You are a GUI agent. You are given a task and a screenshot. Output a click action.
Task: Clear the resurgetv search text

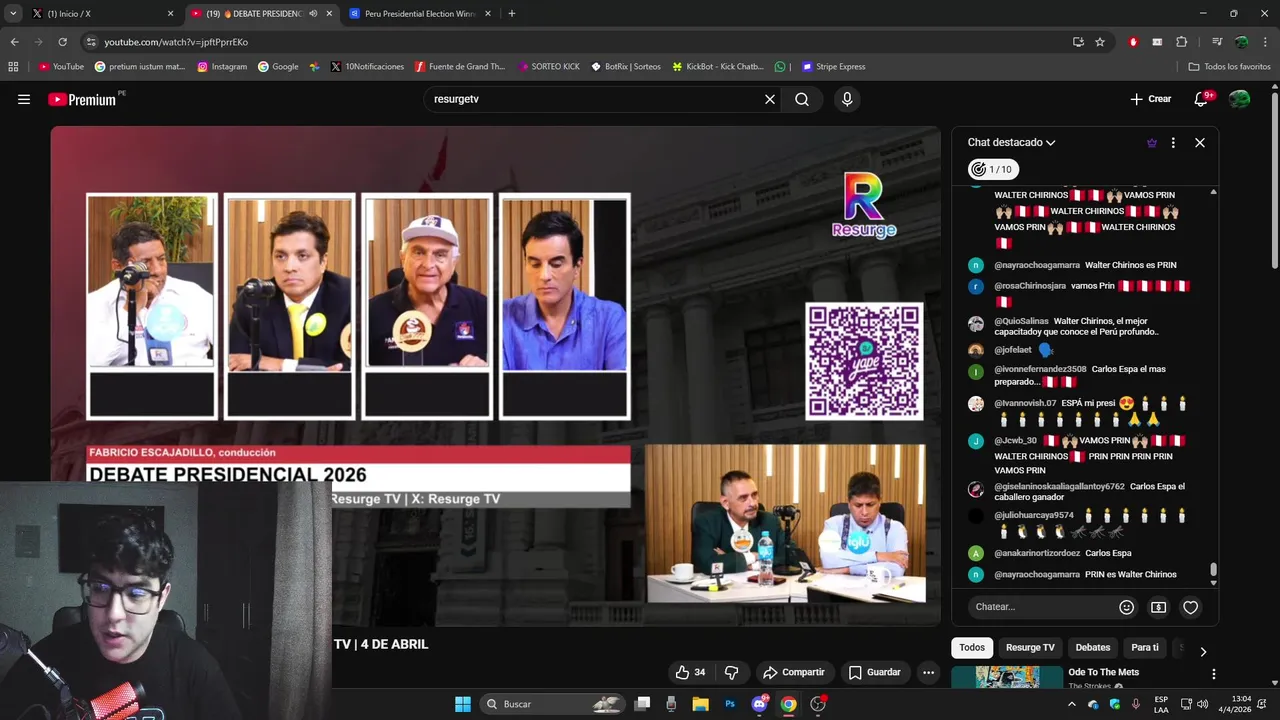point(770,99)
